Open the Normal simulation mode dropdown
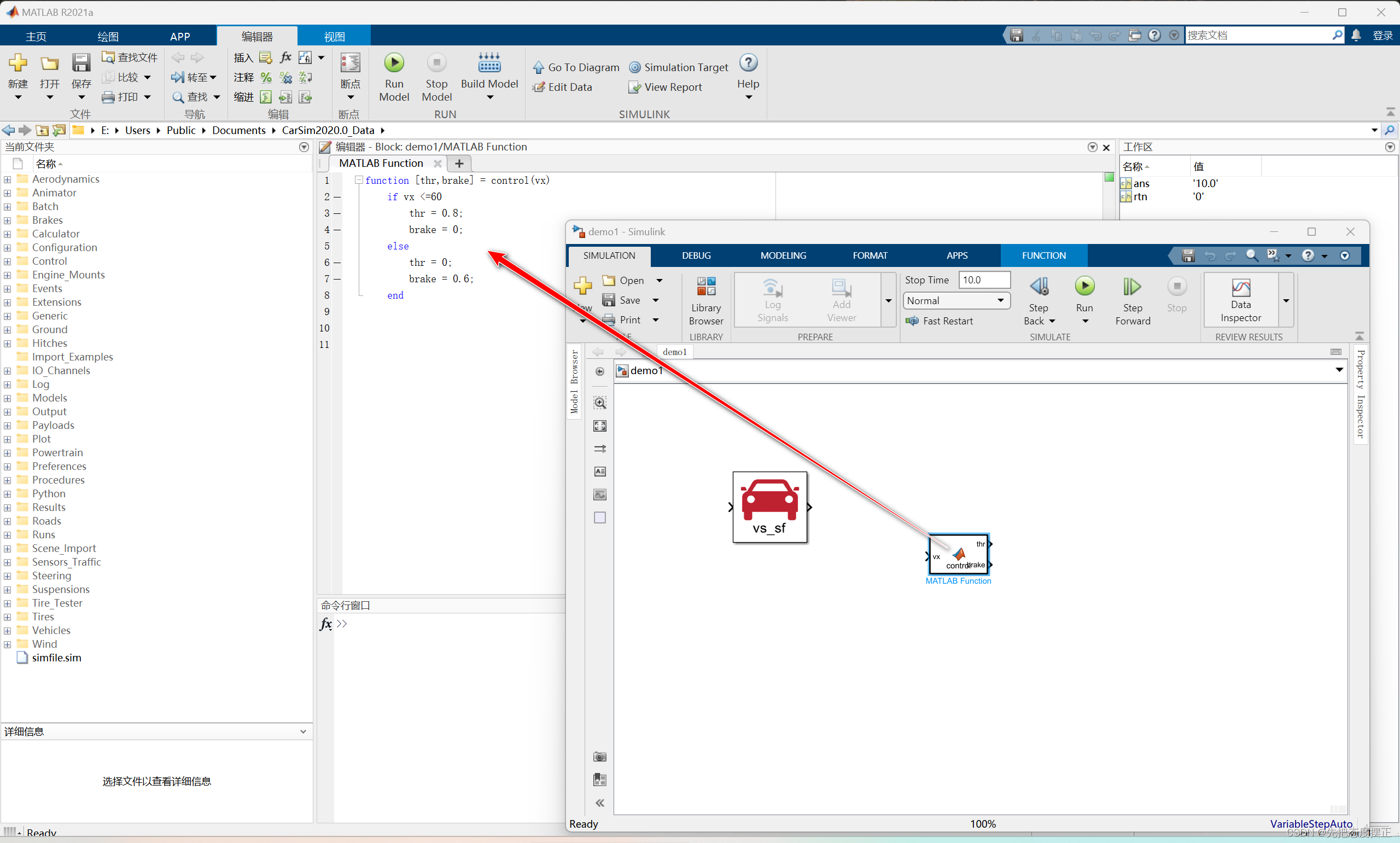This screenshot has height=843, width=1400. 956,300
